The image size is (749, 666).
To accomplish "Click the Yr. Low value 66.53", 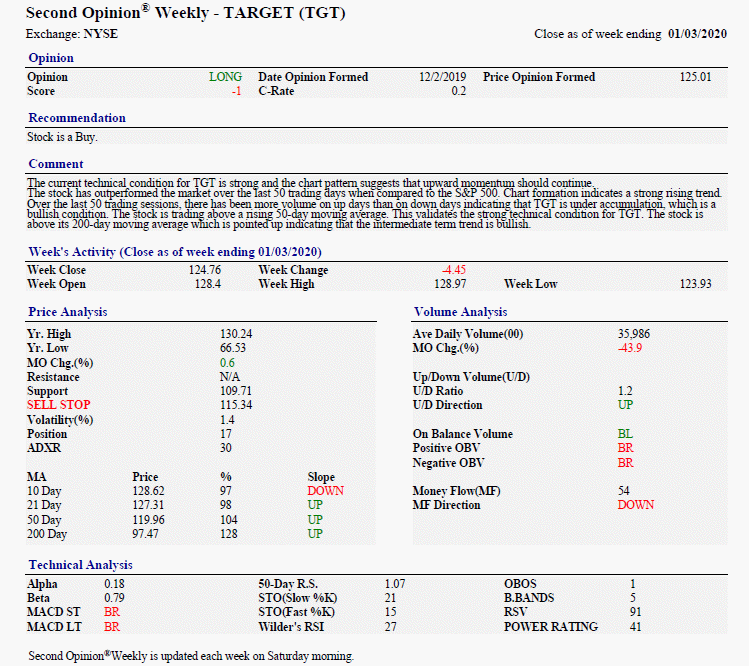I will tap(233, 348).
